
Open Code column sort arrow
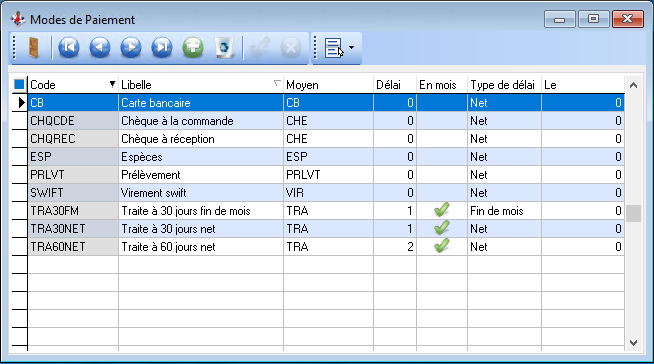pyautogui.click(x=112, y=84)
